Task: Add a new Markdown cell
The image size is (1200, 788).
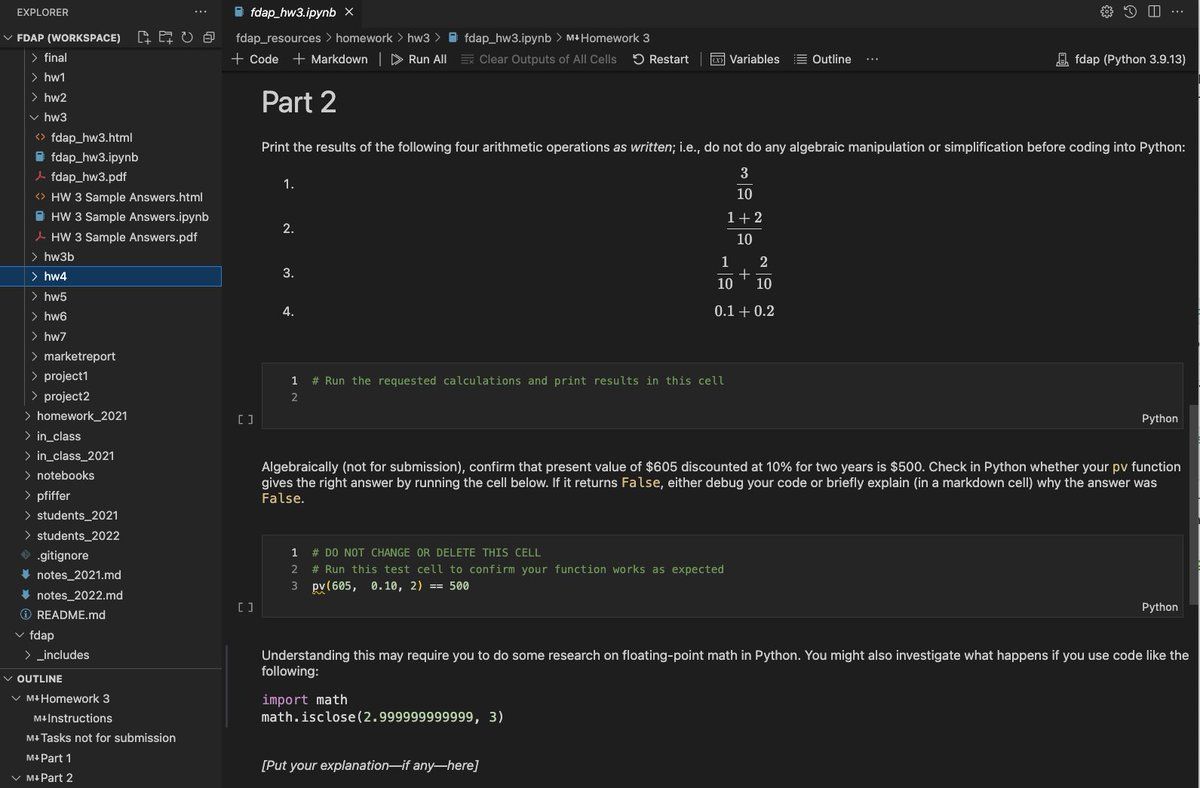Action: pyautogui.click(x=330, y=59)
